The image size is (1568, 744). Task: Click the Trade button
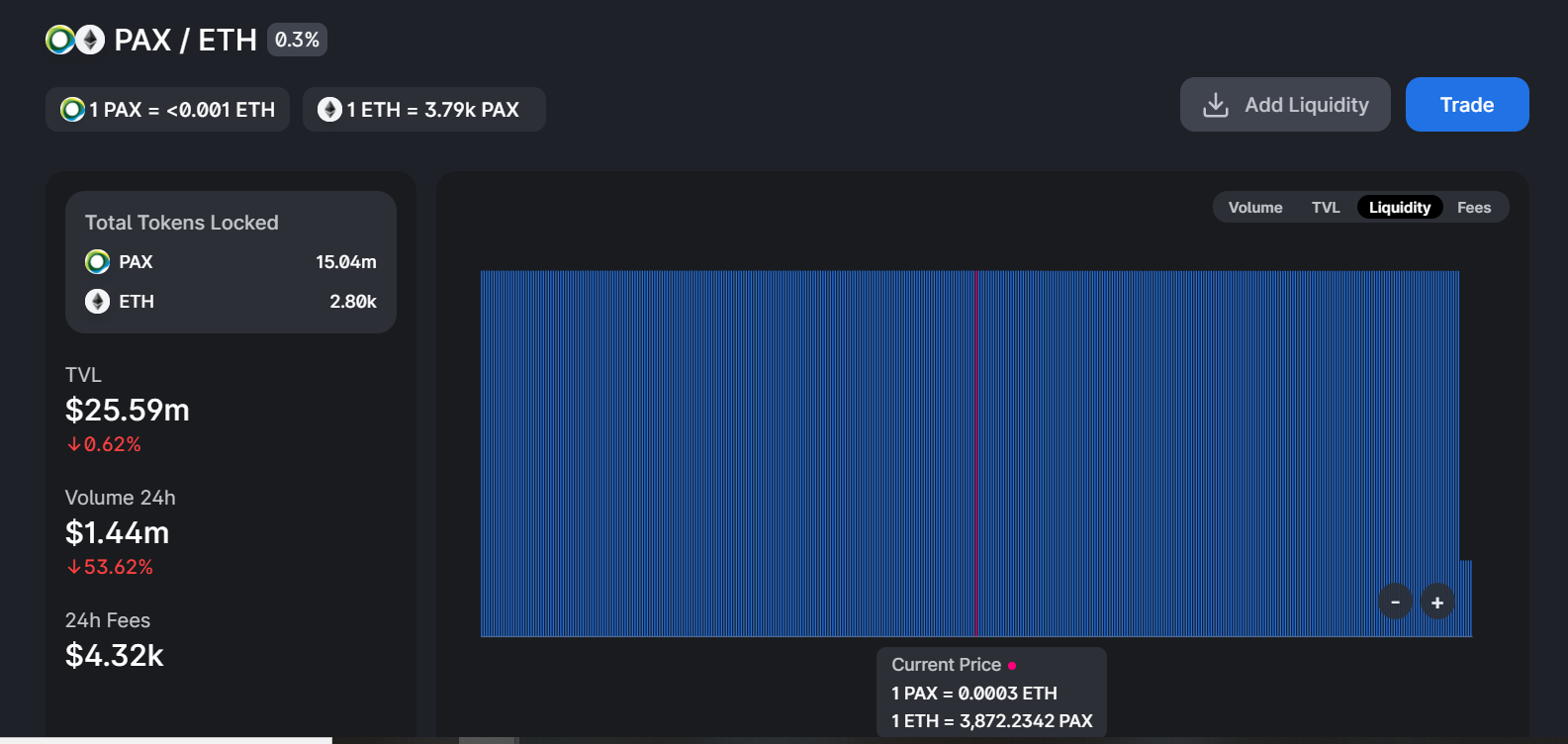point(1467,105)
